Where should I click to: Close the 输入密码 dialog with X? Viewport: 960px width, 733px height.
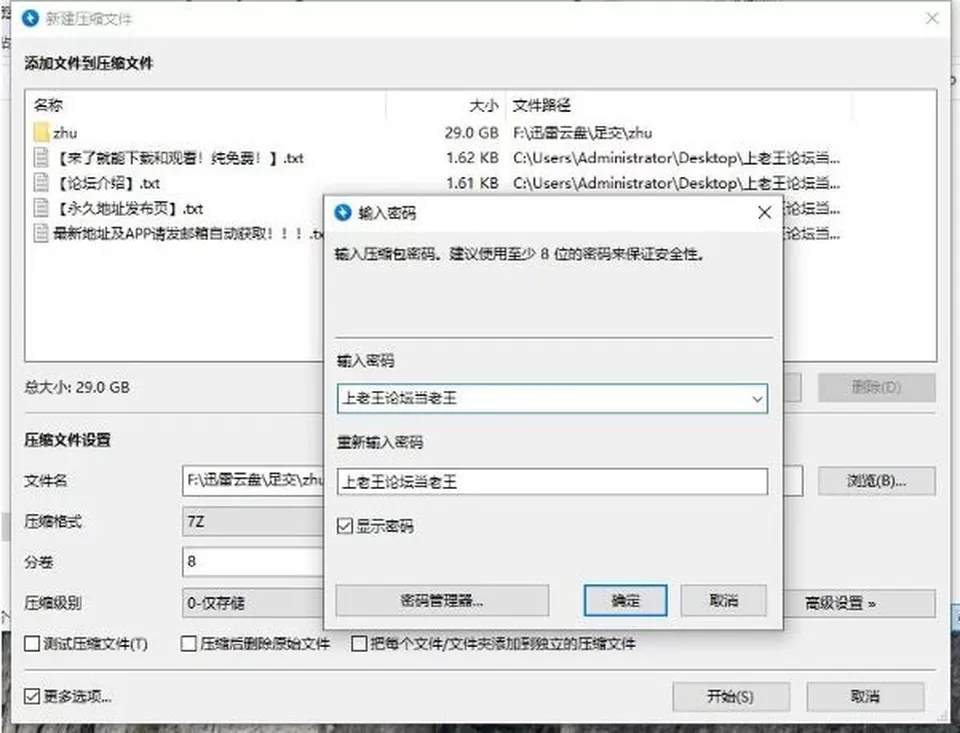764,212
